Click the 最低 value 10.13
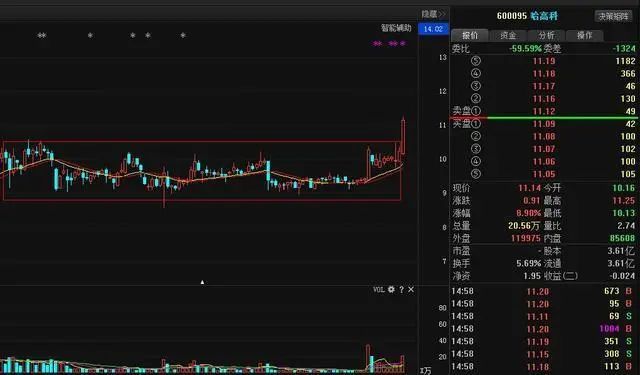 pyautogui.click(x=624, y=213)
